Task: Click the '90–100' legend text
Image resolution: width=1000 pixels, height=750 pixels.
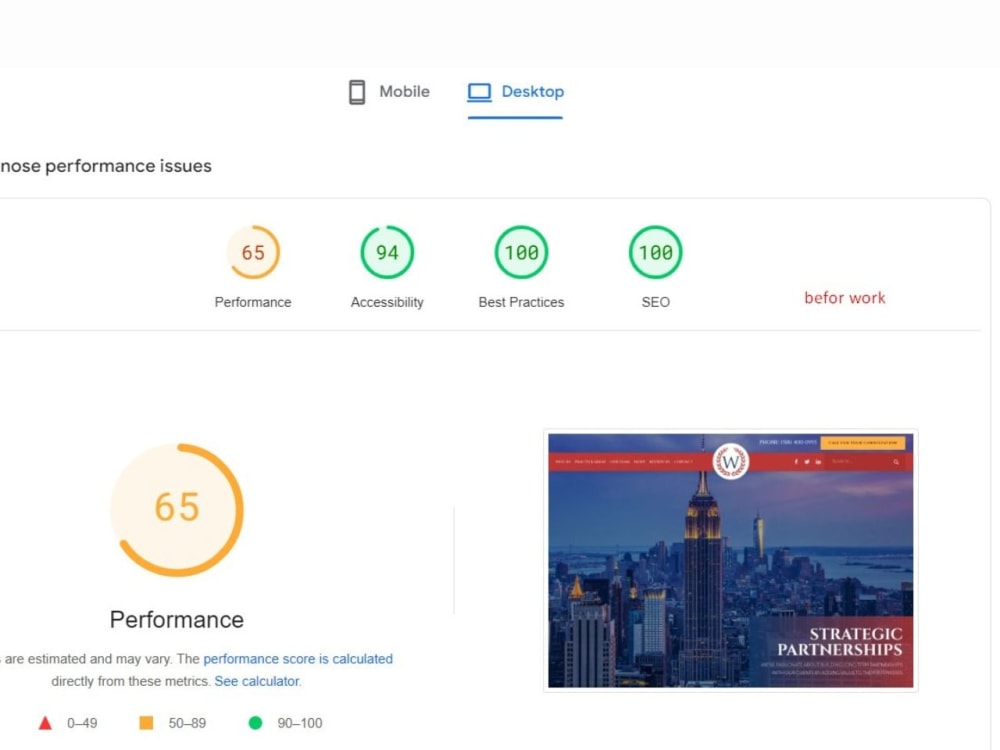Action: click(300, 723)
